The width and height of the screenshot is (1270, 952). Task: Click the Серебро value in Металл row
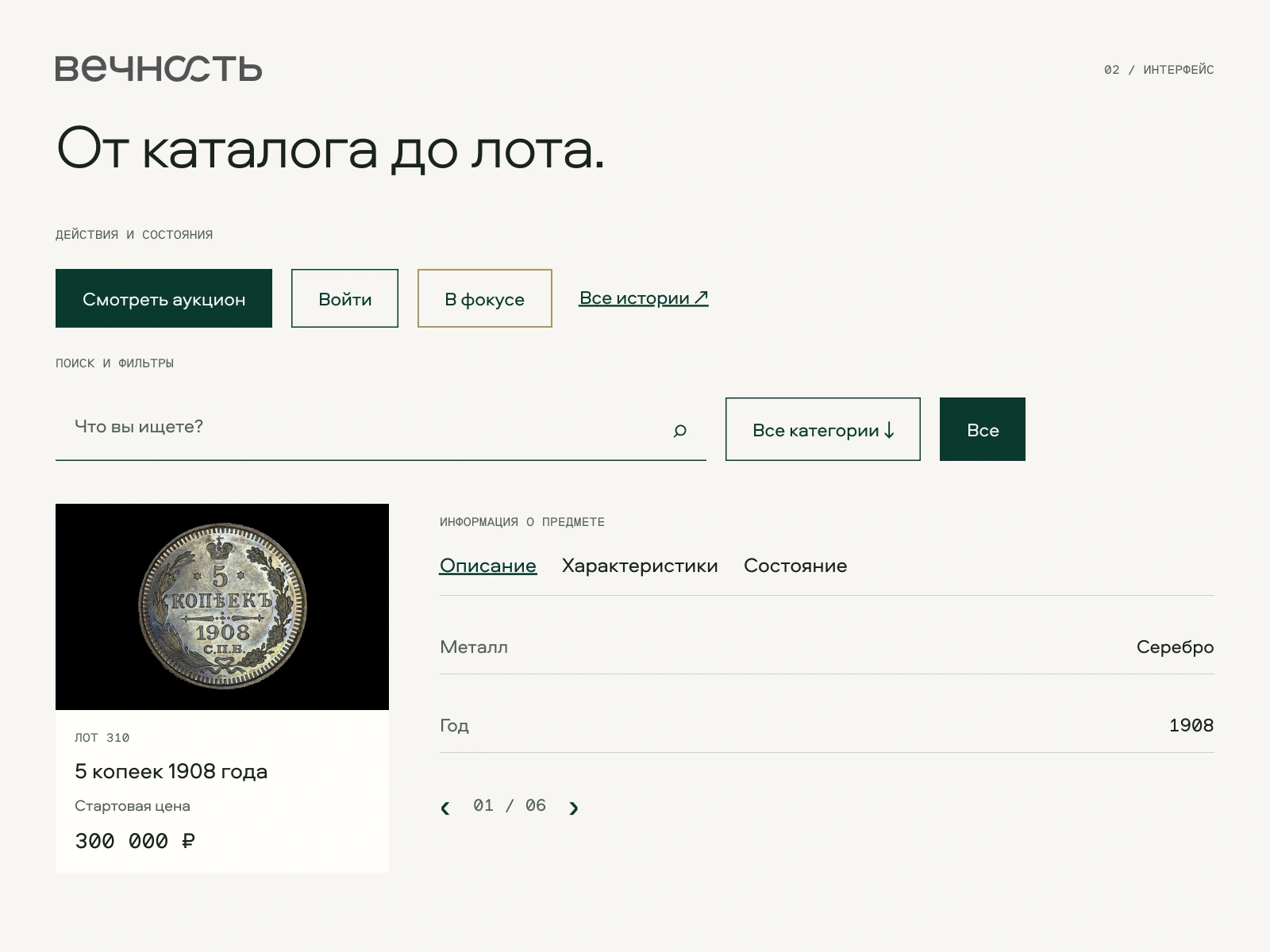[1175, 647]
